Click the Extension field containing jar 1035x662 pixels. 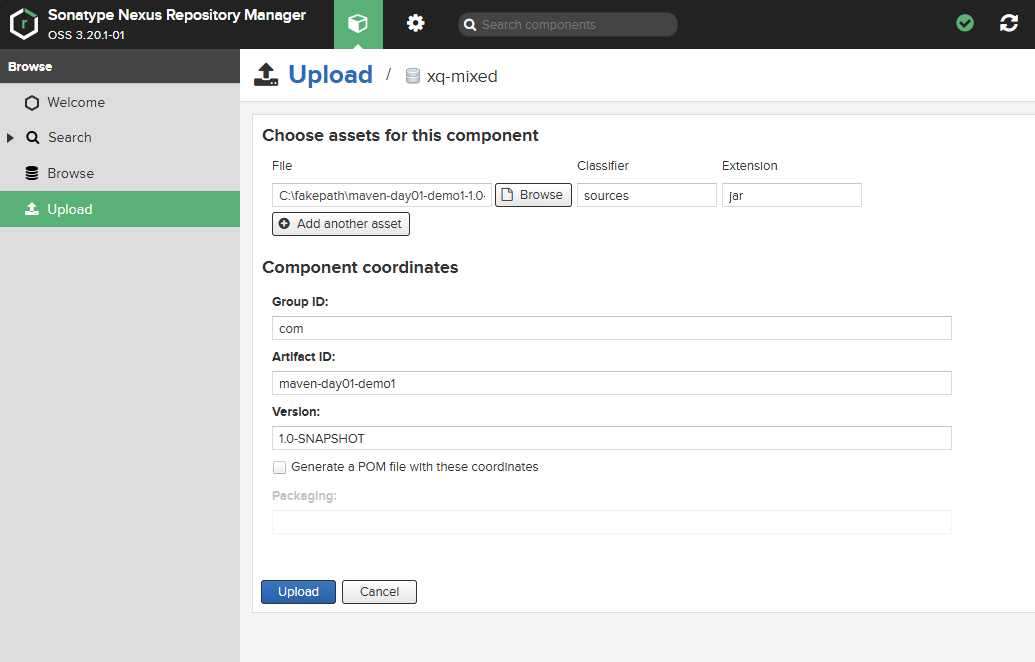click(791, 195)
